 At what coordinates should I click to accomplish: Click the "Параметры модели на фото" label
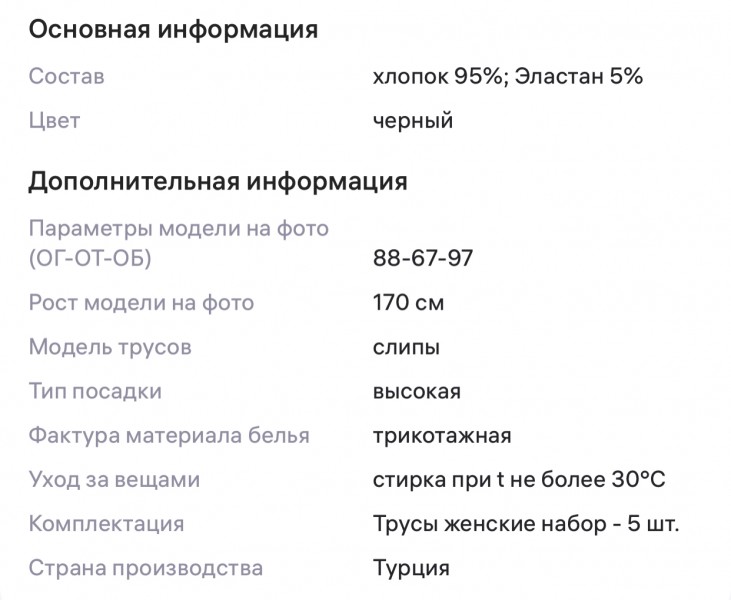pos(179,229)
